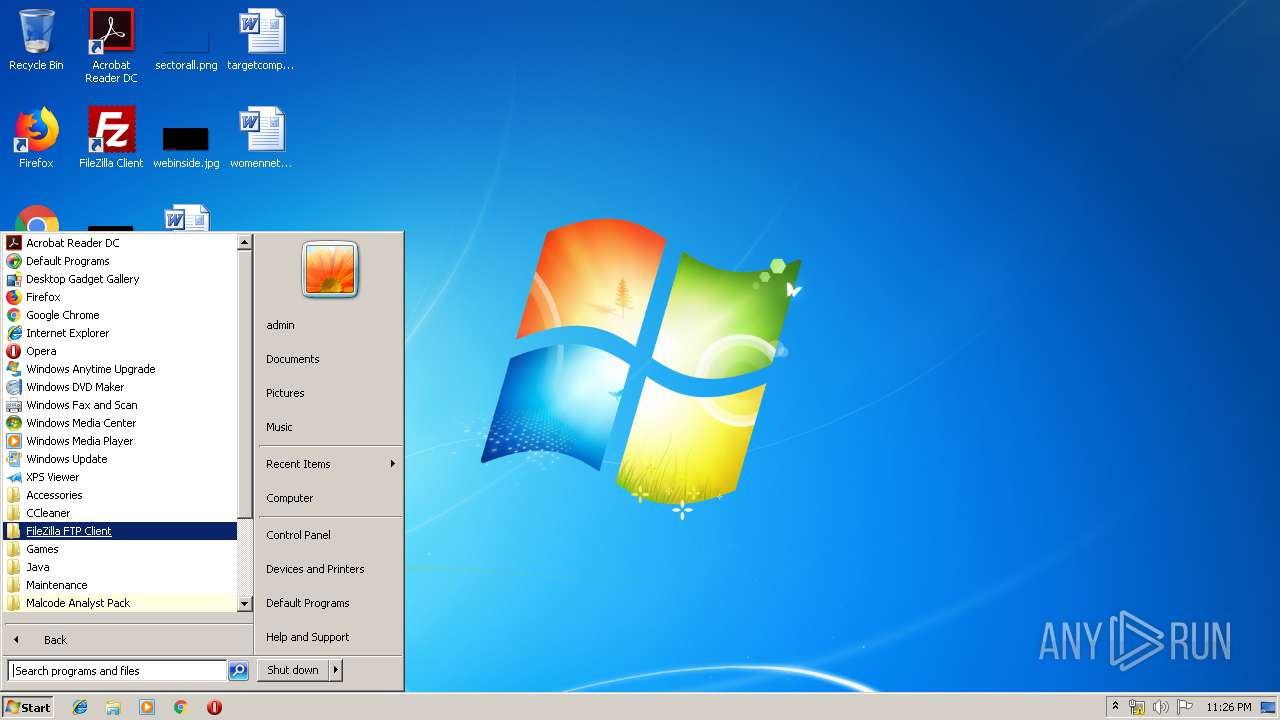Expand the Maintenance folder

pyautogui.click(x=121, y=585)
